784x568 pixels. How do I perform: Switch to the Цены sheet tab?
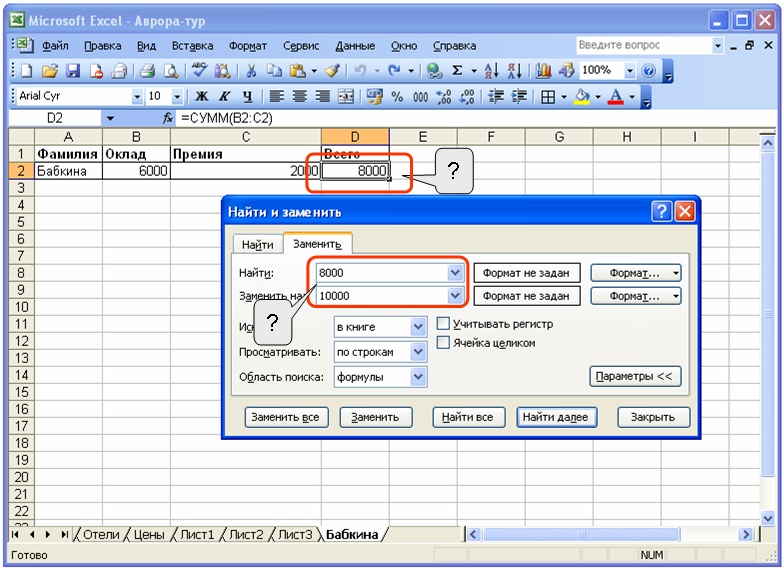(x=148, y=534)
